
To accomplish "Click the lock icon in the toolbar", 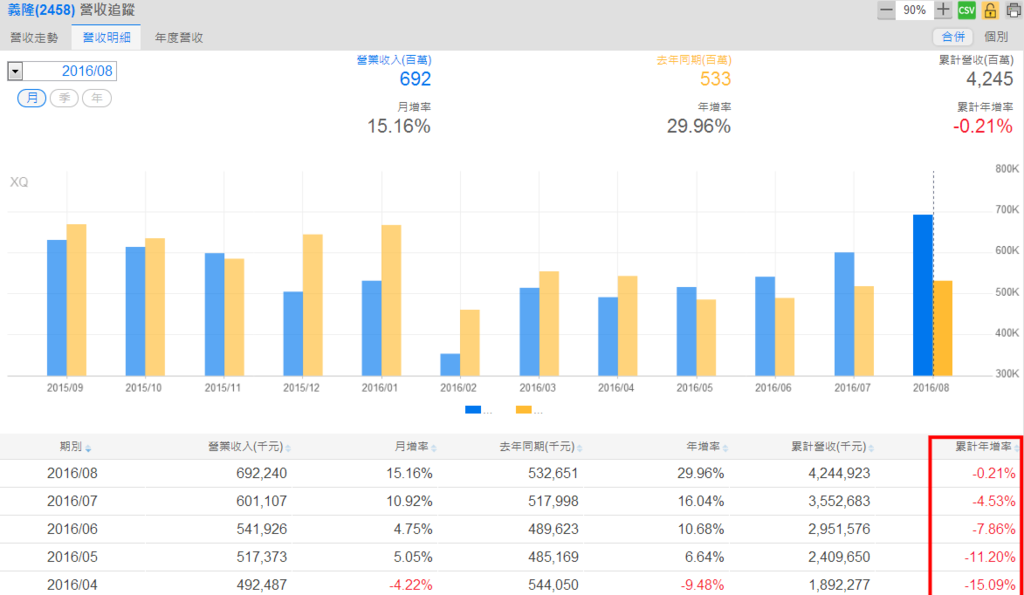I will [x=990, y=10].
